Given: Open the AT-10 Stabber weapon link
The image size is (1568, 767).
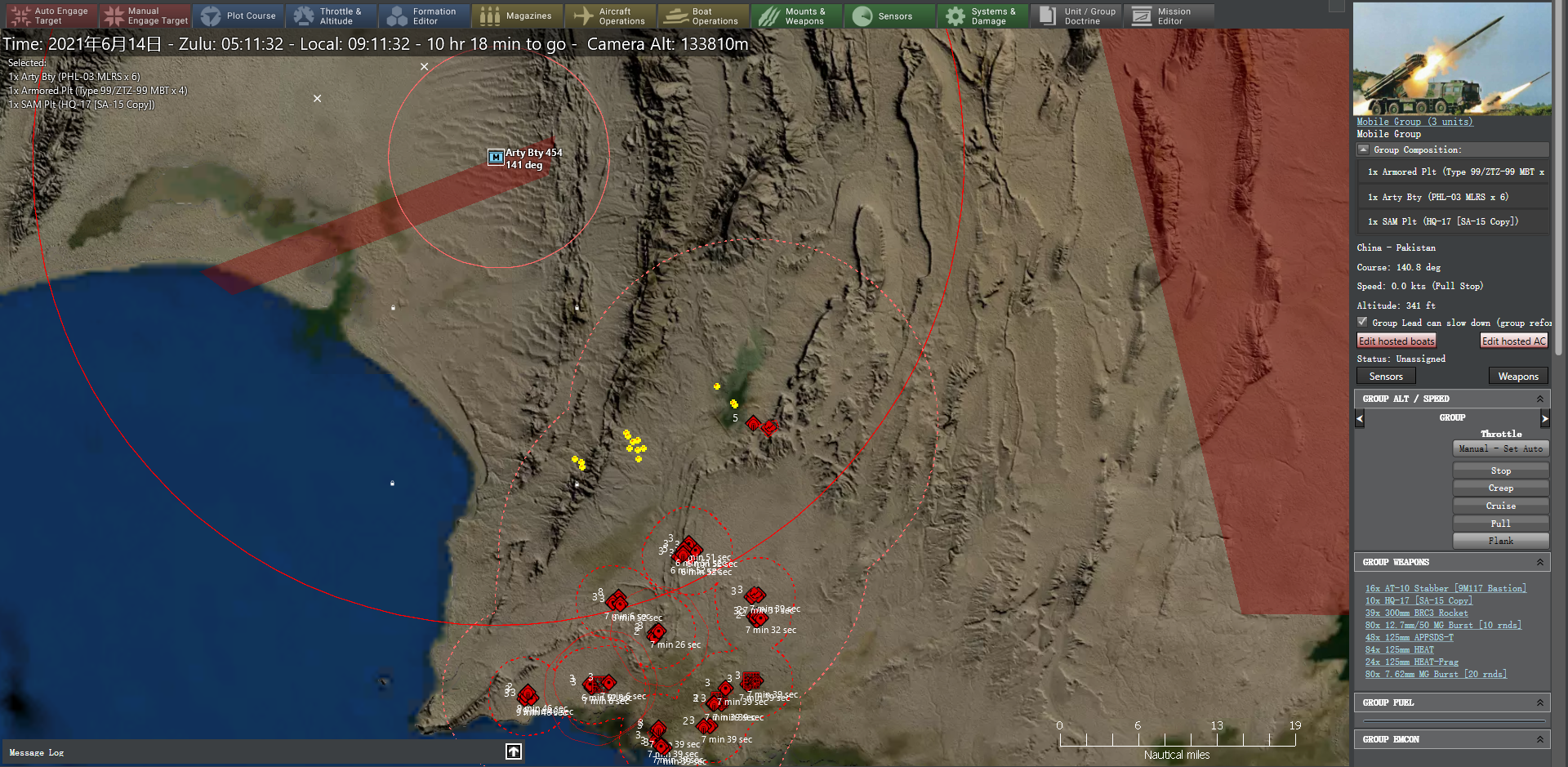Looking at the screenshot, I should click(x=1445, y=588).
